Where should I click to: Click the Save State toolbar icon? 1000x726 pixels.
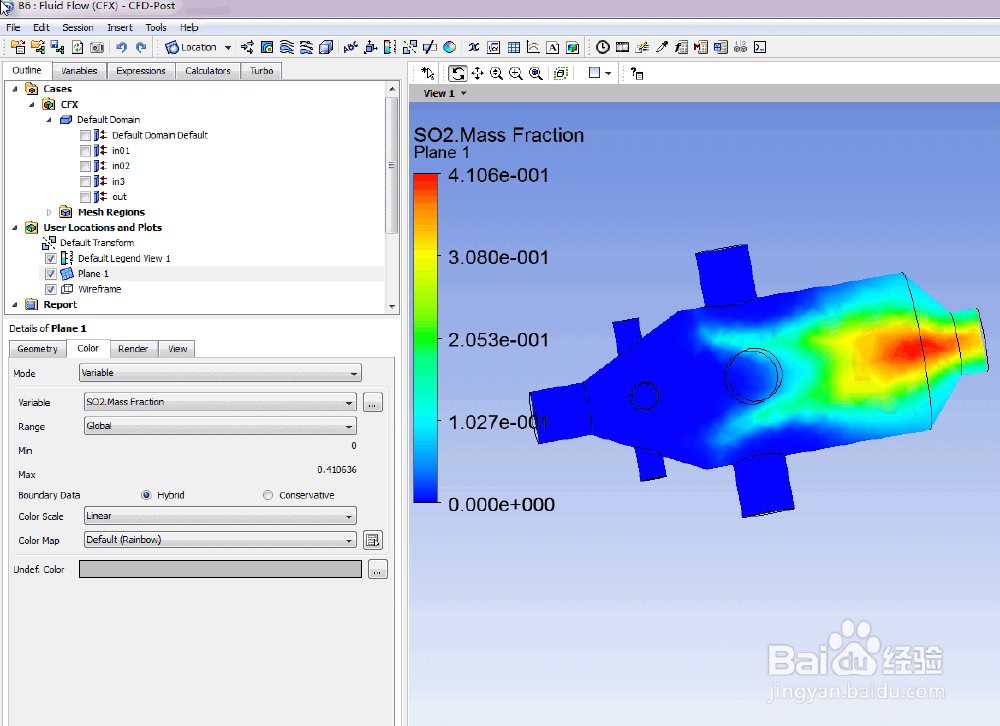[x=57, y=47]
